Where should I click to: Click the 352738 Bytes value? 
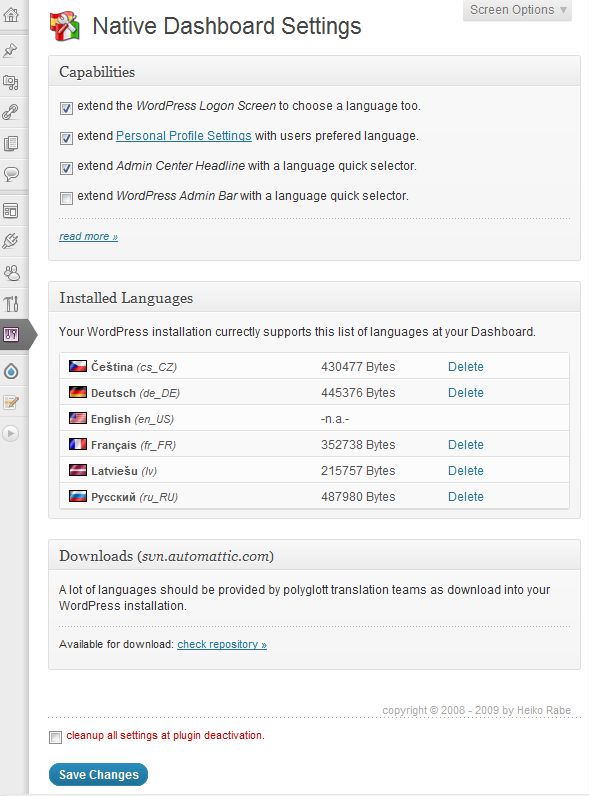click(358, 445)
